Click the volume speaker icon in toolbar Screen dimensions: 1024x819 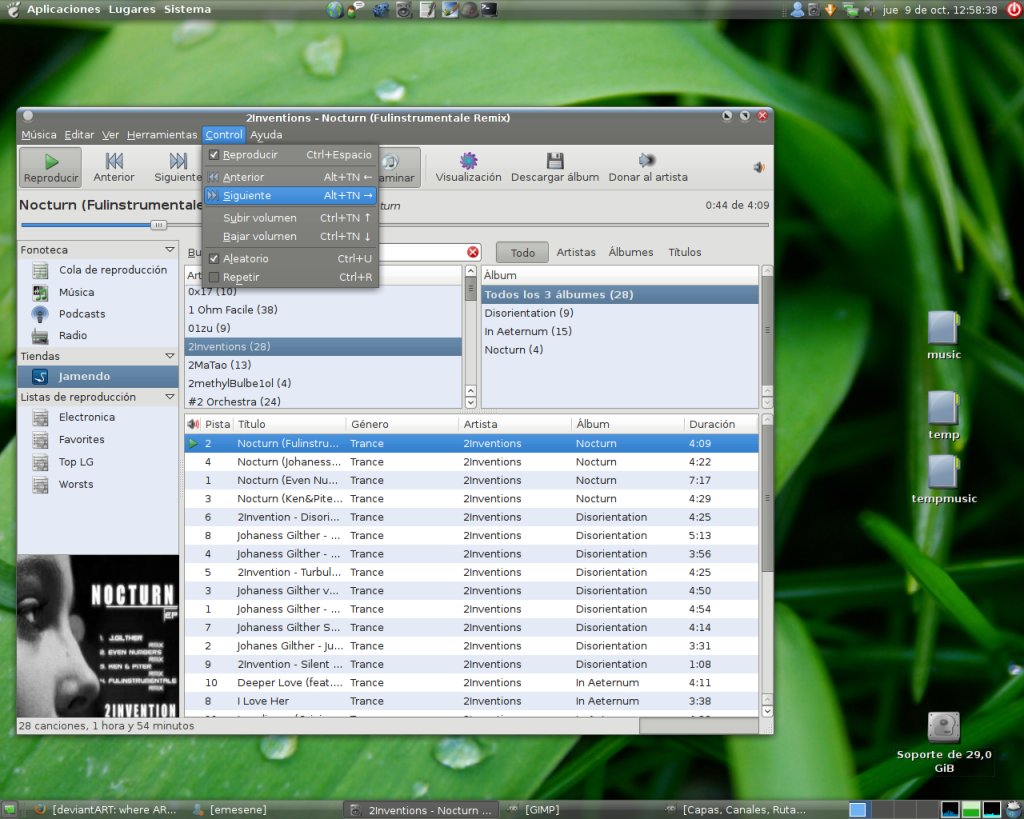coord(759,168)
